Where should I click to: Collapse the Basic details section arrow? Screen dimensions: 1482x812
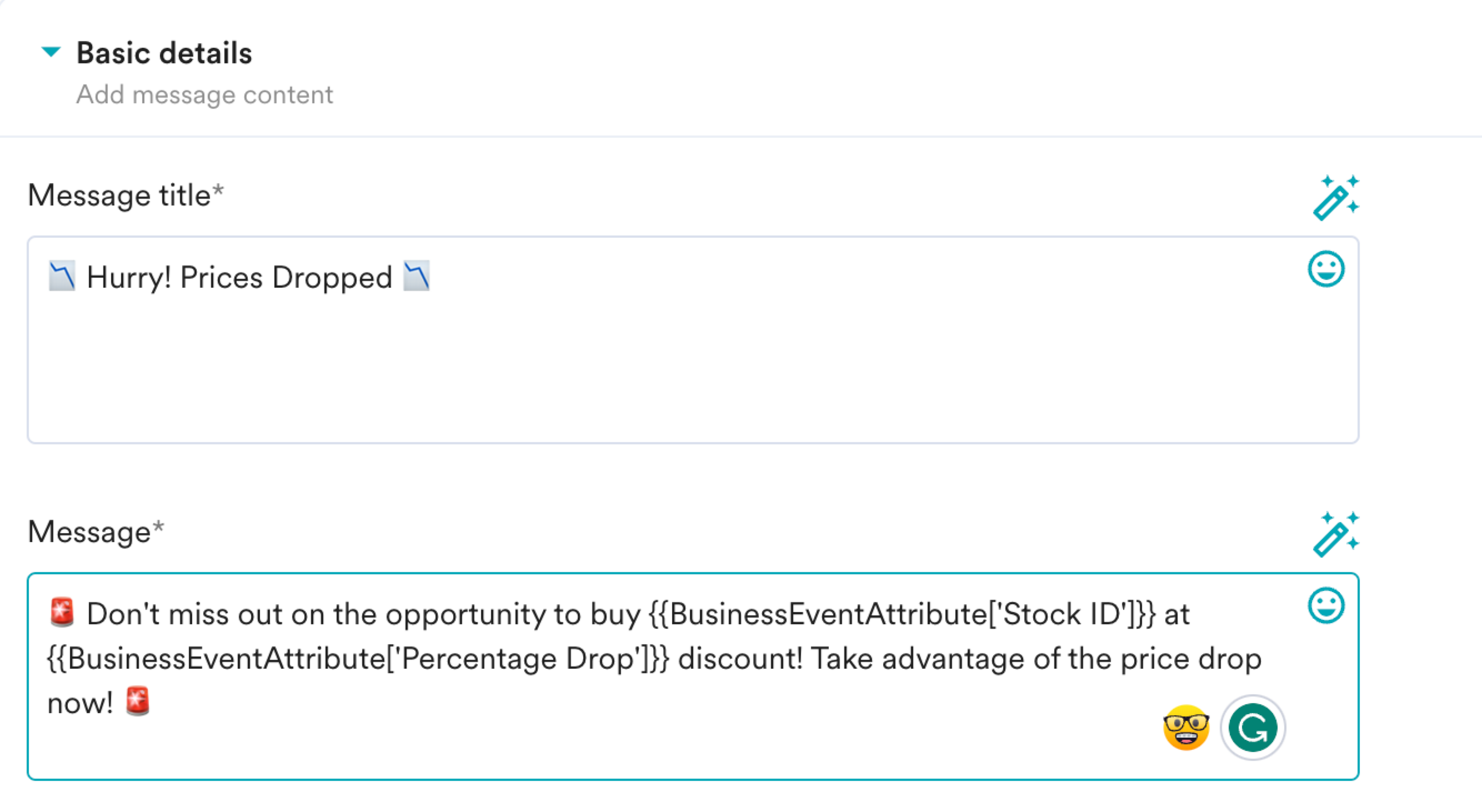click(x=51, y=52)
